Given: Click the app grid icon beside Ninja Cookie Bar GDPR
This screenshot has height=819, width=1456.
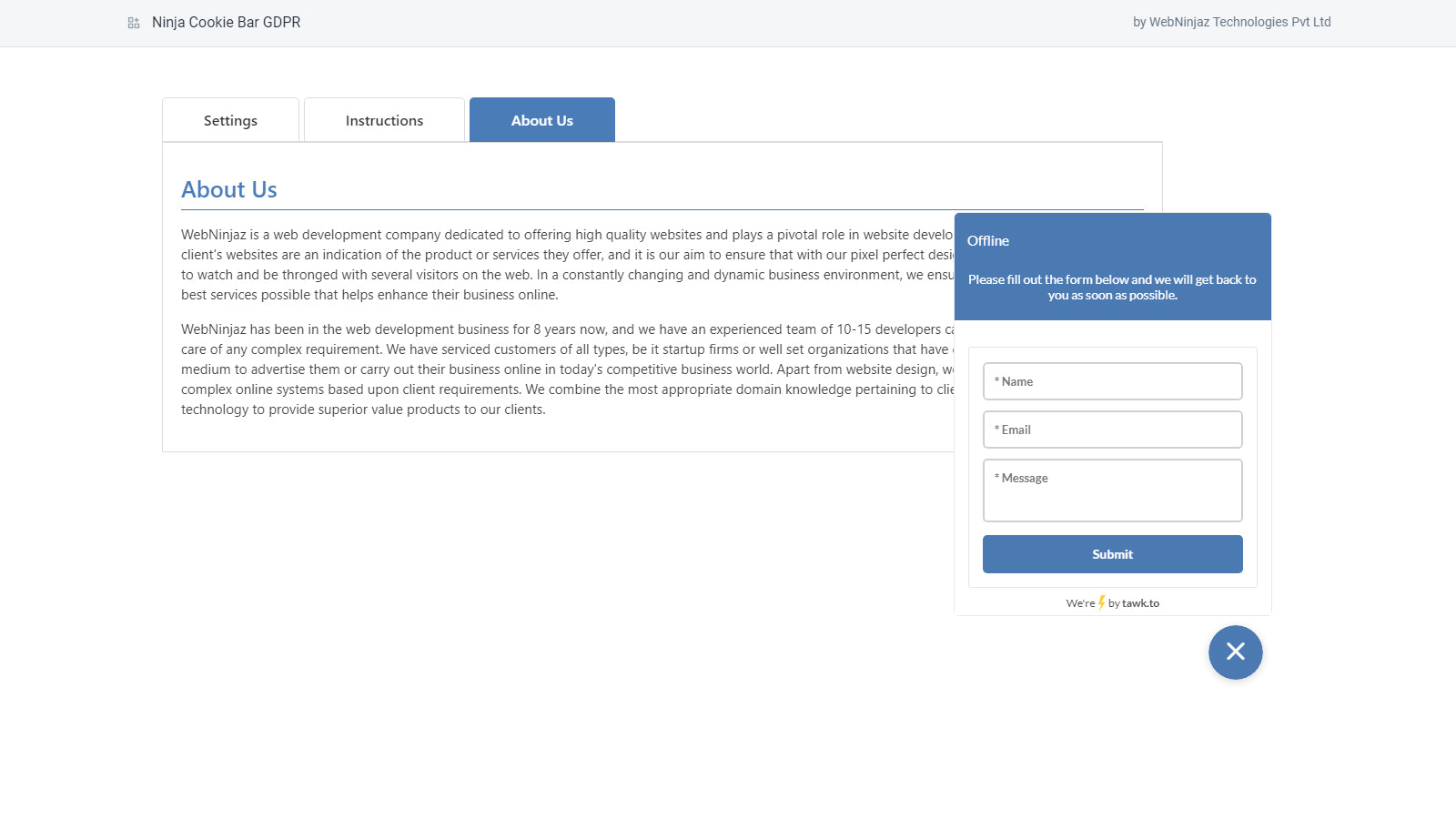Looking at the screenshot, I should click(x=134, y=23).
